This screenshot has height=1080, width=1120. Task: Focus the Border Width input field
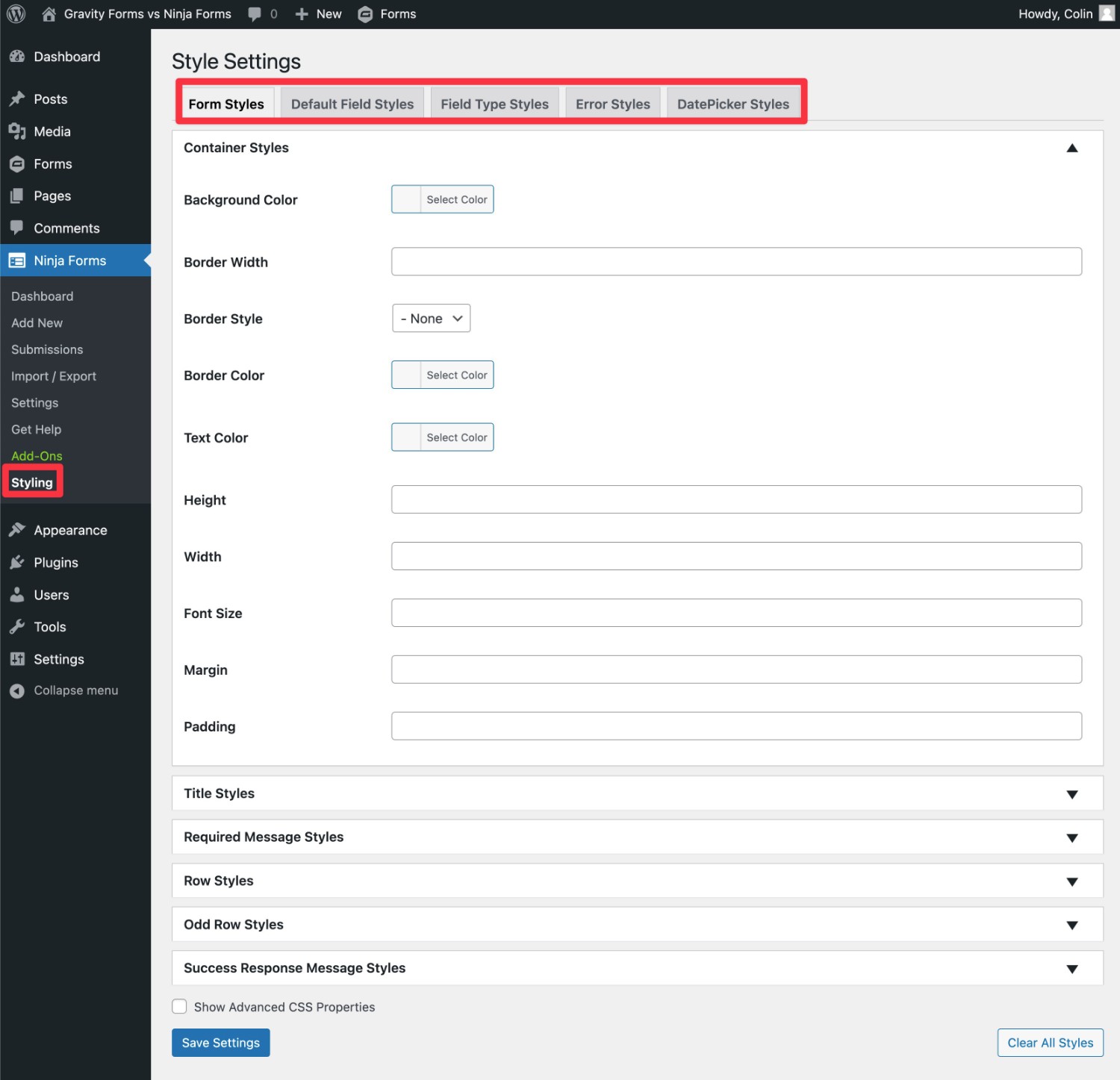tap(736, 261)
